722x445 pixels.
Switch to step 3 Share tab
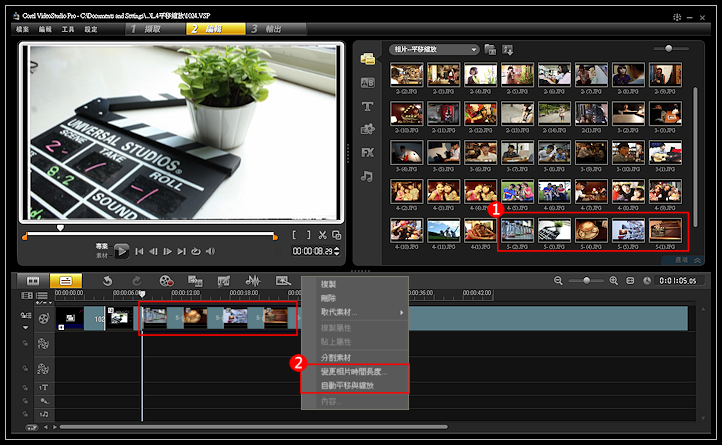pos(276,29)
